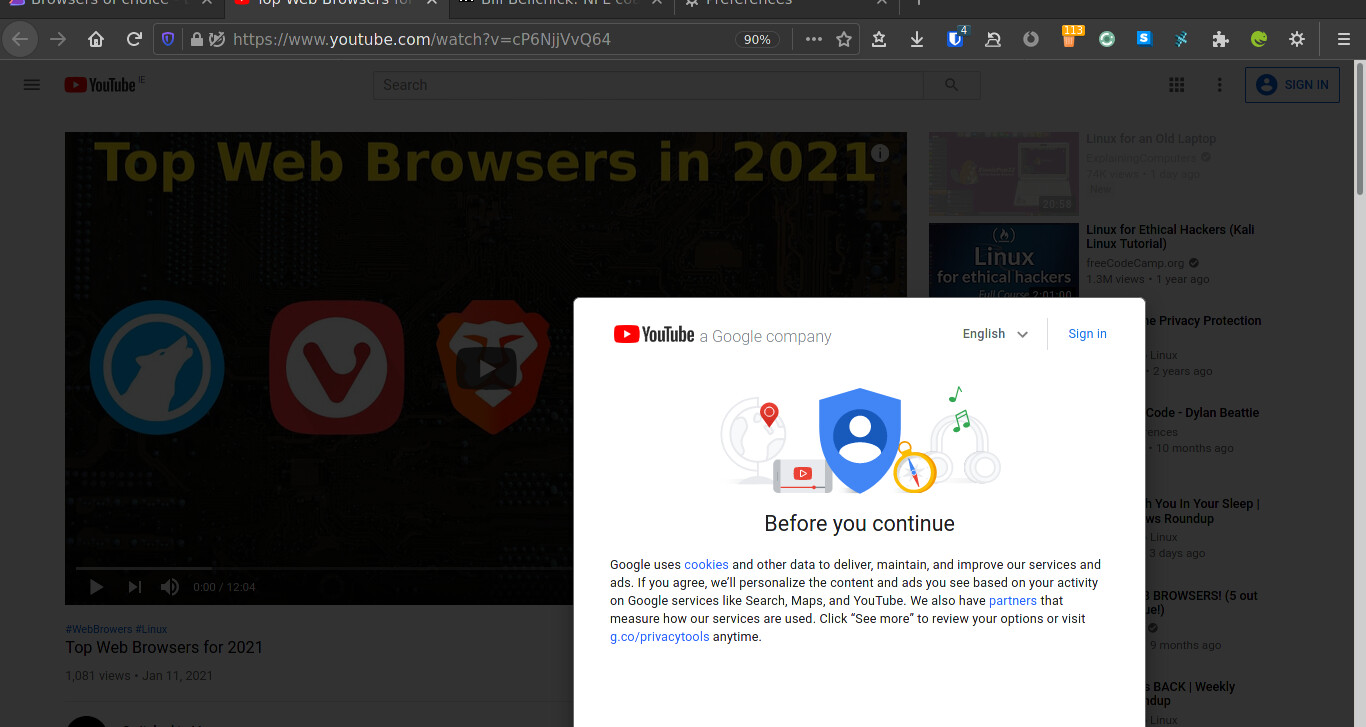Click the gear extension icon in toolbar

click(1297, 40)
